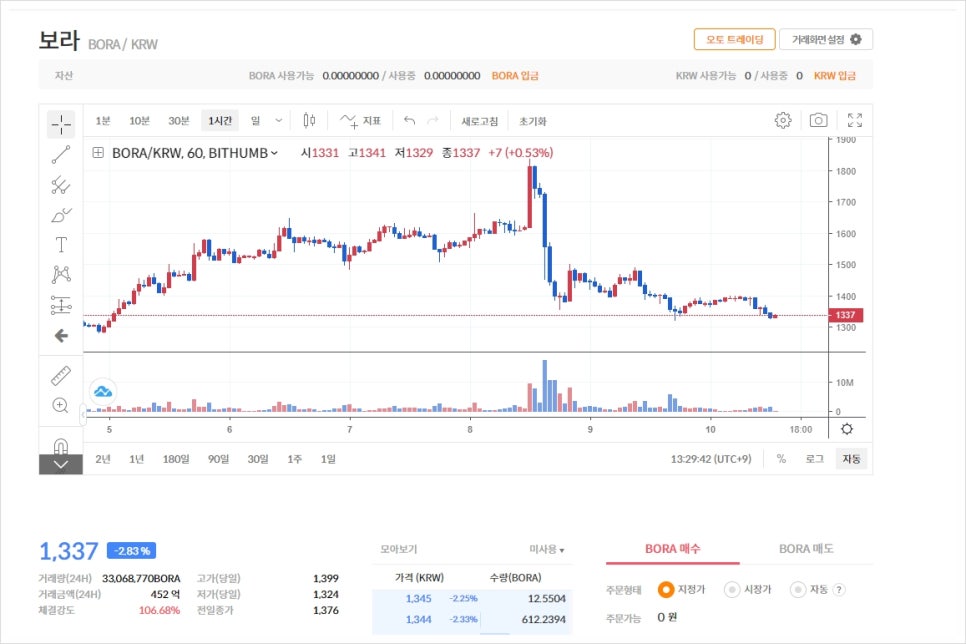This screenshot has height=644, width=966.
Task: Toggle 로그 logarithmic scale
Action: point(814,459)
